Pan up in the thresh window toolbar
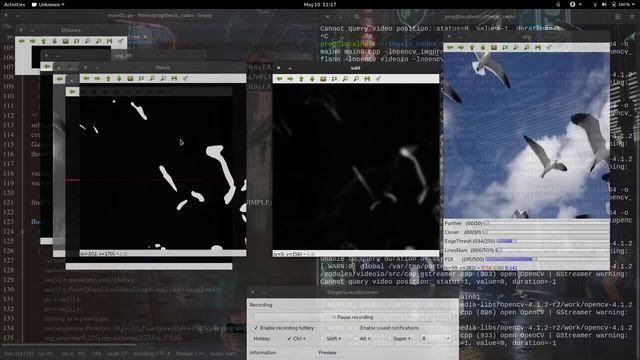The width and height of the screenshot is (640, 360). [108, 78]
